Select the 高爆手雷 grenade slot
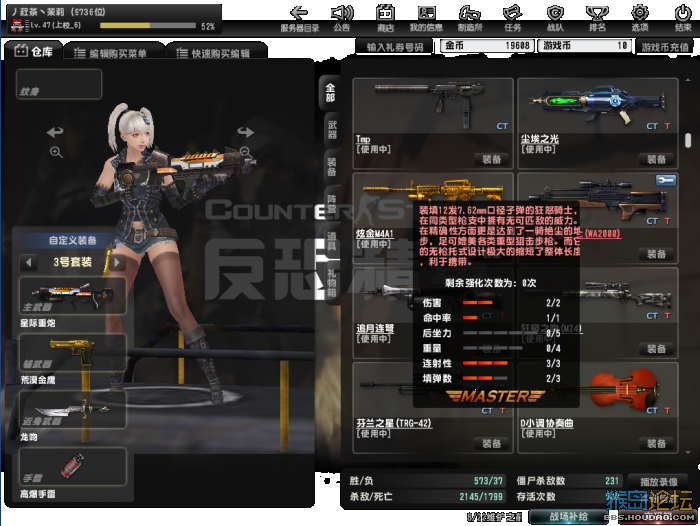The width and height of the screenshot is (700, 526). coord(72,467)
